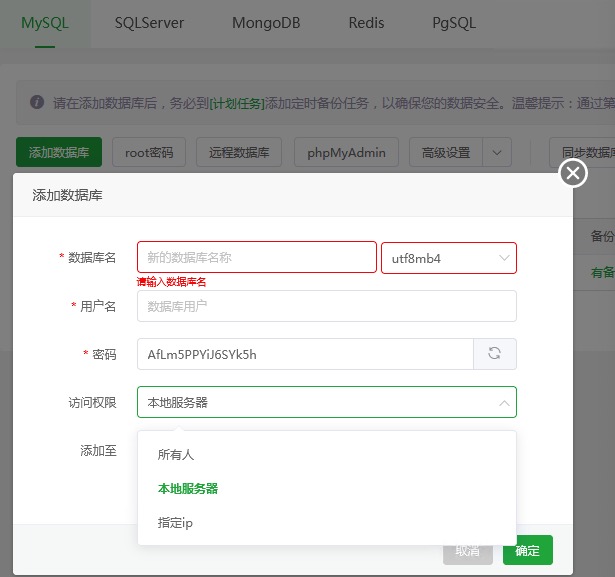This screenshot has height=577, width=615.
Task: Click the info icon in the notice bar
Action: [x=37, y=102]
